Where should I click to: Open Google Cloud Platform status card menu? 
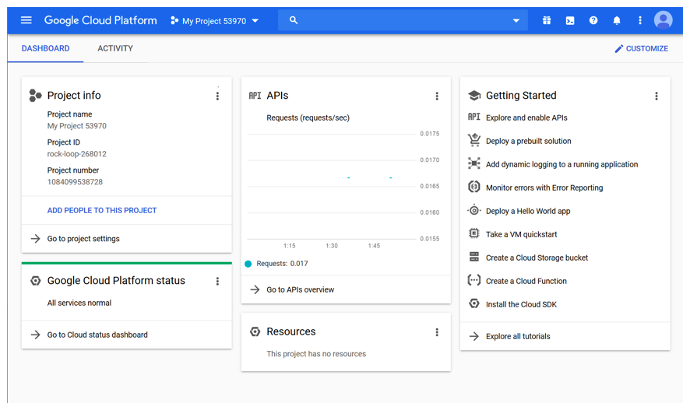[x=218, y=281]
